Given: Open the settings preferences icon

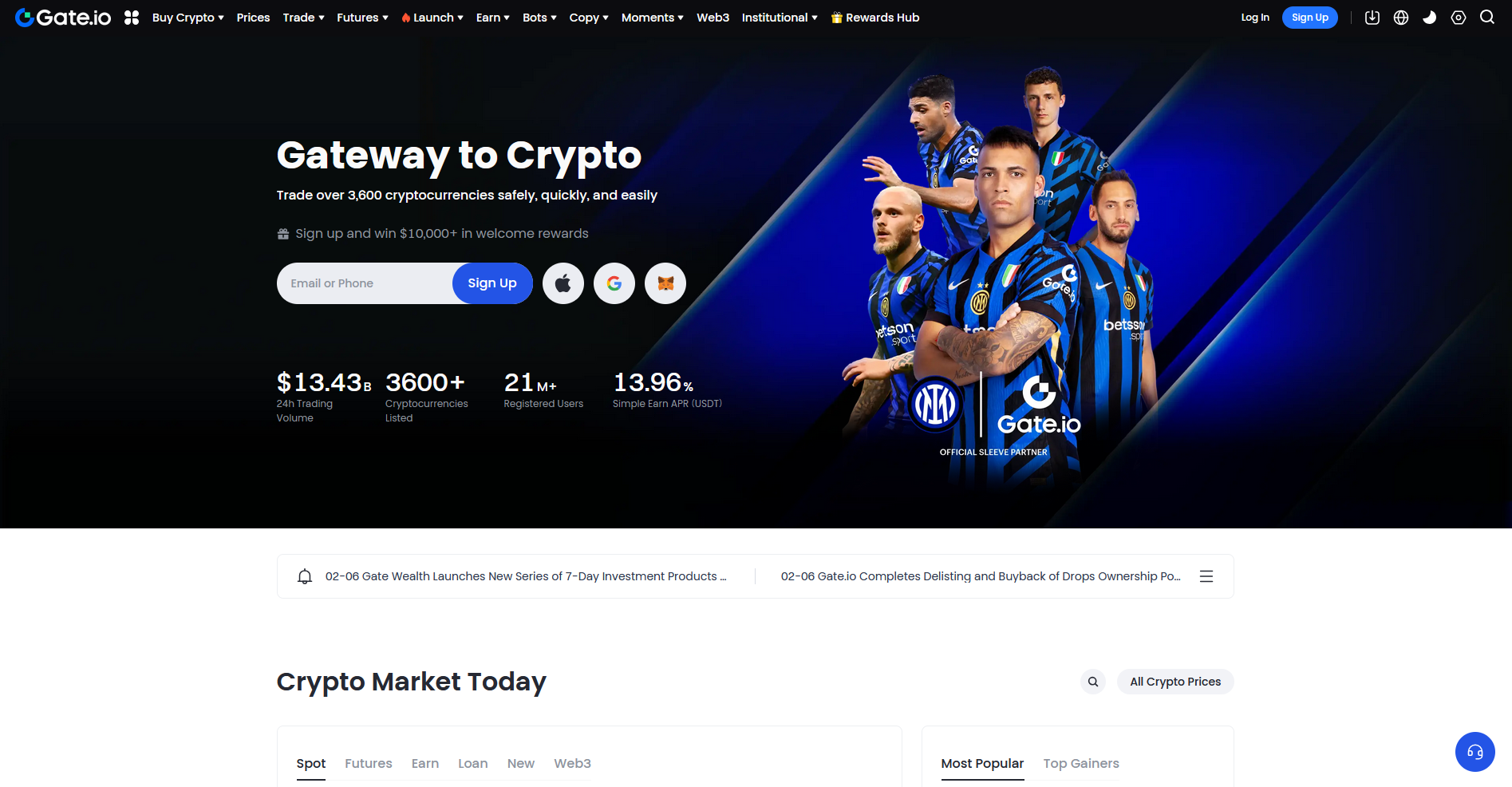Looking at the screenshot, I should coord(1459,18).
